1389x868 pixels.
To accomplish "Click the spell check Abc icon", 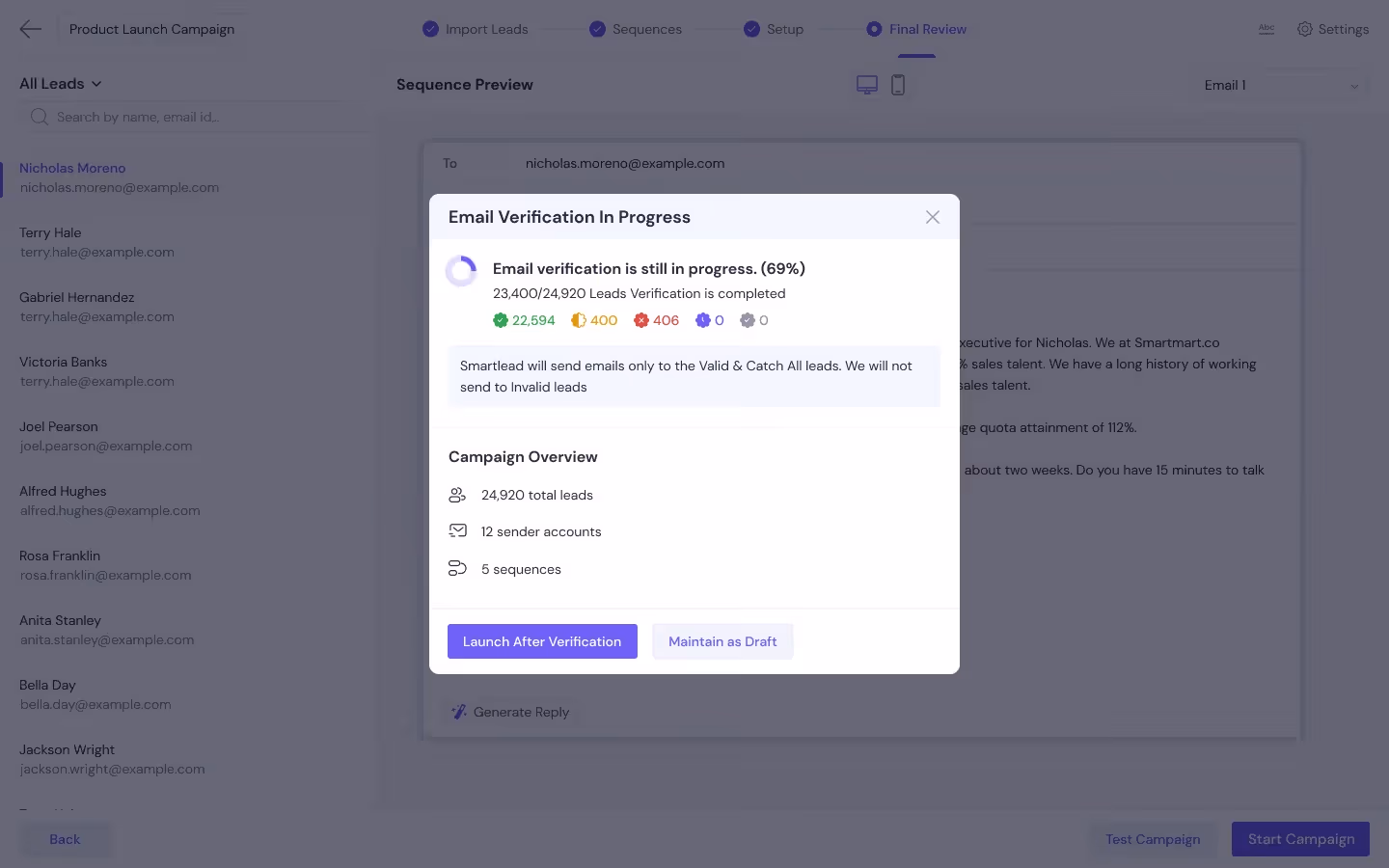I will tap(1266, 29).
